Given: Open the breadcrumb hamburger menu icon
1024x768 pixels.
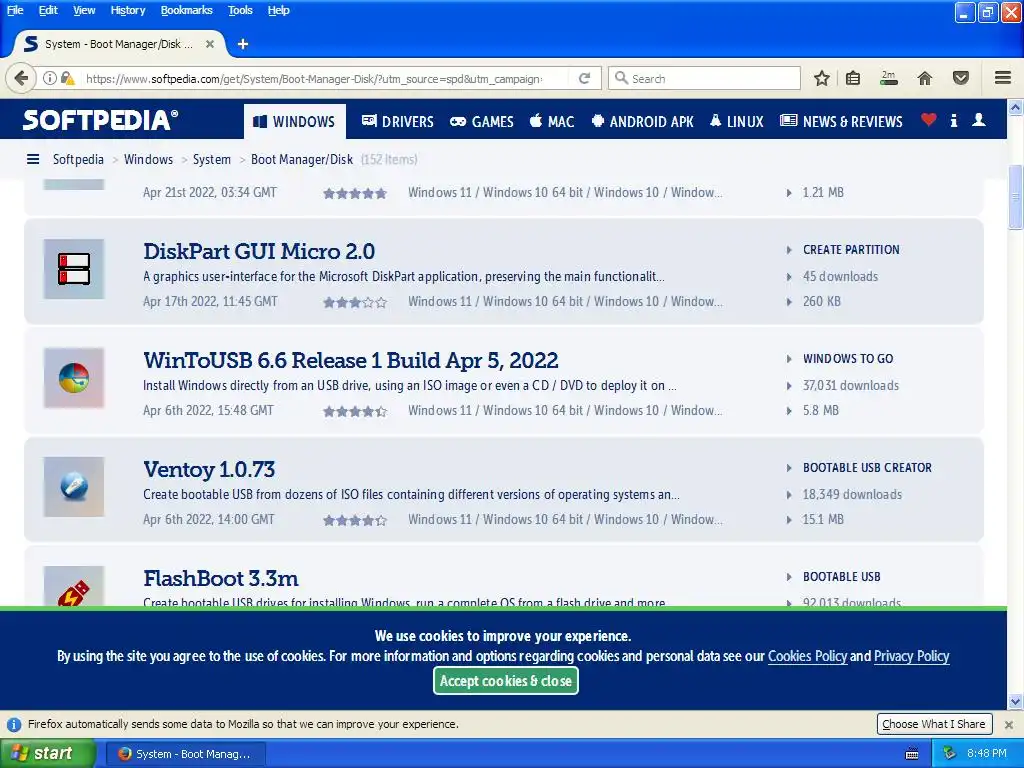Looking at the screenshot, I should 33,159.
